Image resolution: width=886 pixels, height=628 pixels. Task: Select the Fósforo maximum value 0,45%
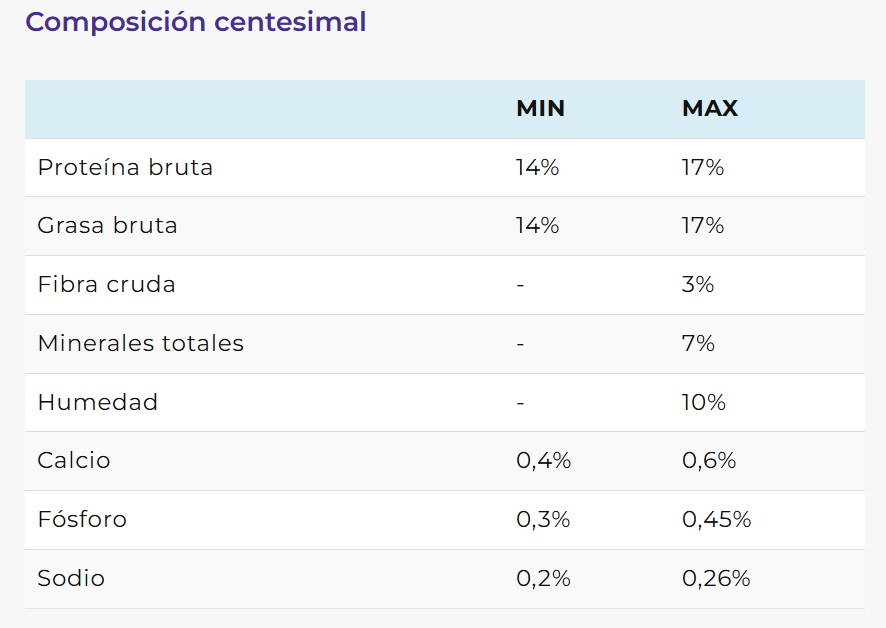(716, 520)
